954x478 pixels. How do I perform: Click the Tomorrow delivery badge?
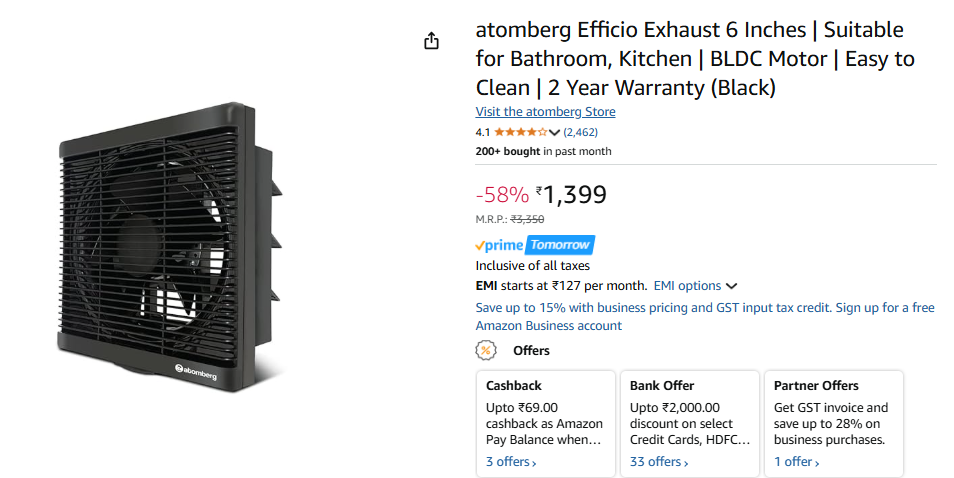point(560,244)
